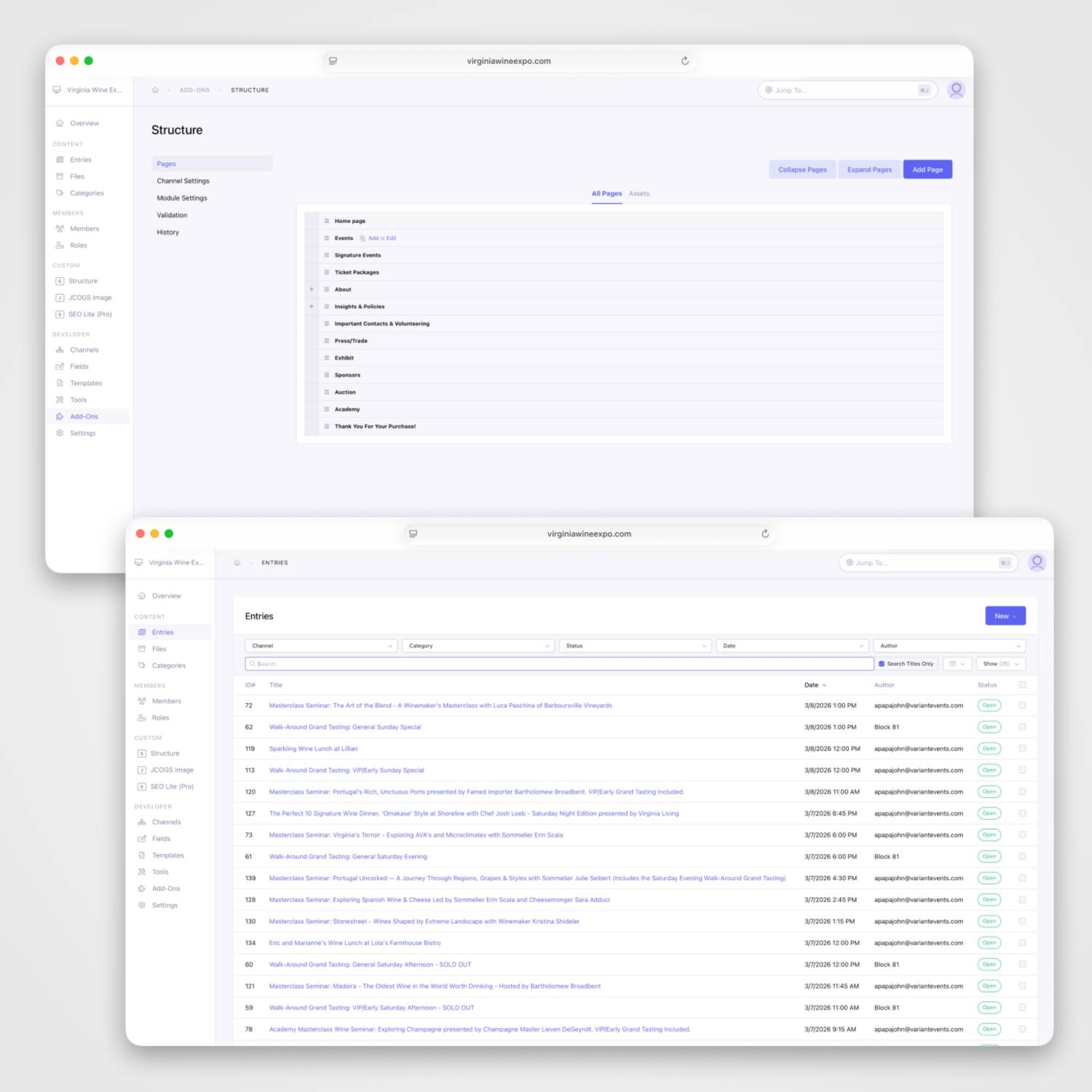Click the user avatar icon in Entries window

point(1037,562)
